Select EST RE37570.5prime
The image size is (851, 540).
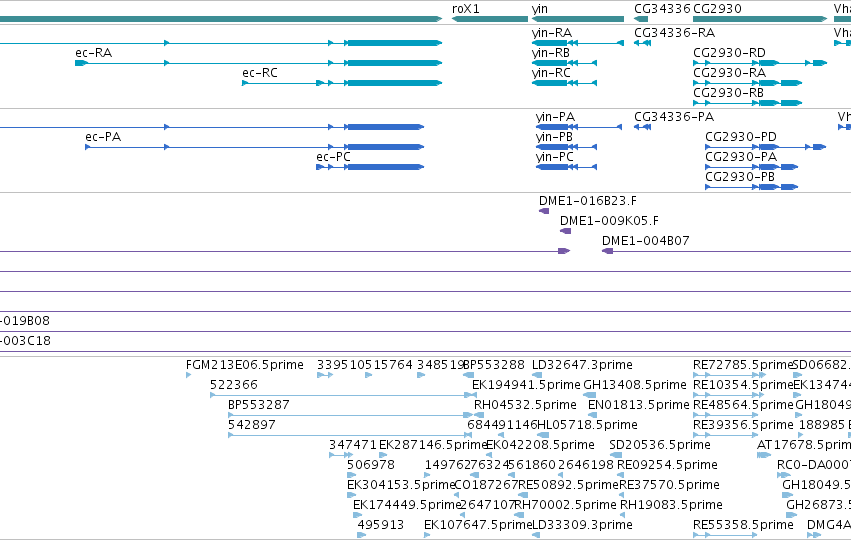point(622,495)
